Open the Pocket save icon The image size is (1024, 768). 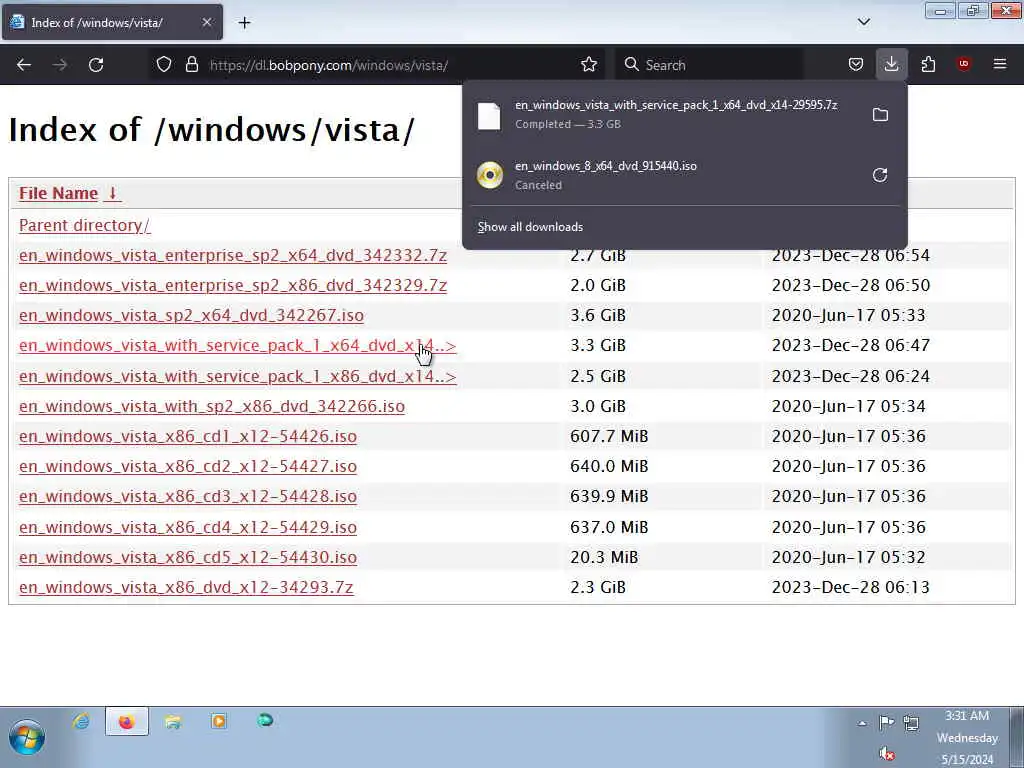click(856, 65)
